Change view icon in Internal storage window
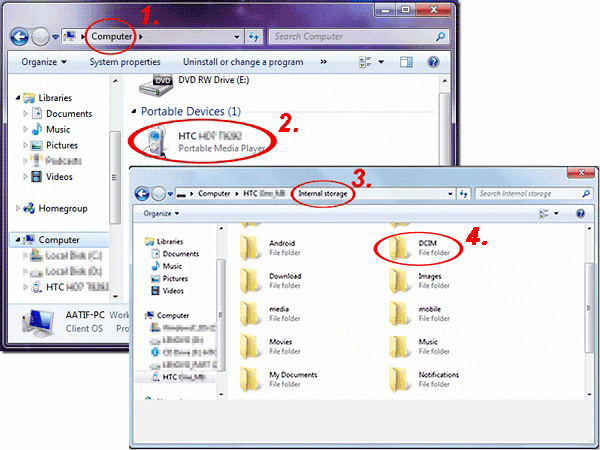This screenshot has height=450, width=600. [543, 214]
